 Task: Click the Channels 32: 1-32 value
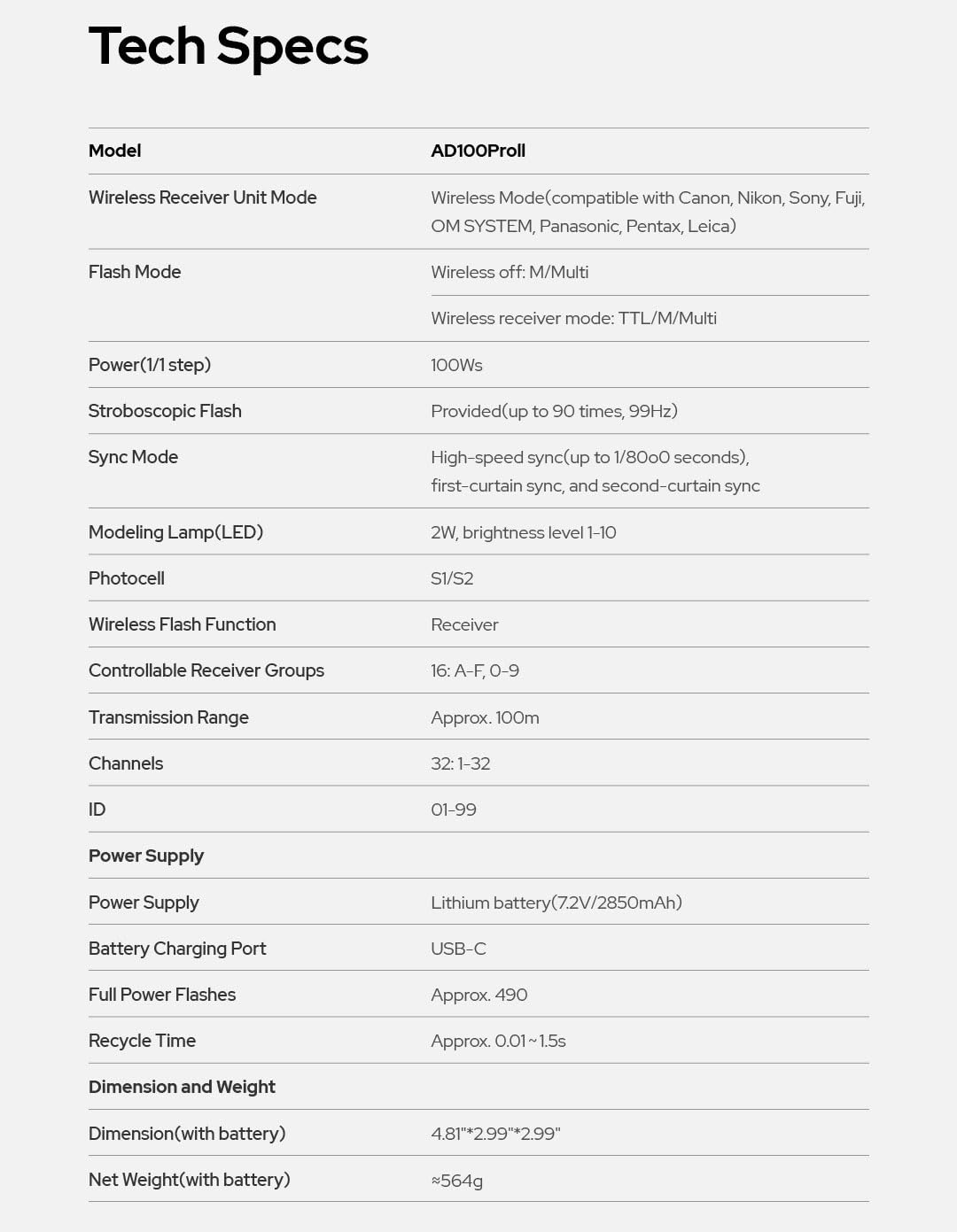[461, 763]
